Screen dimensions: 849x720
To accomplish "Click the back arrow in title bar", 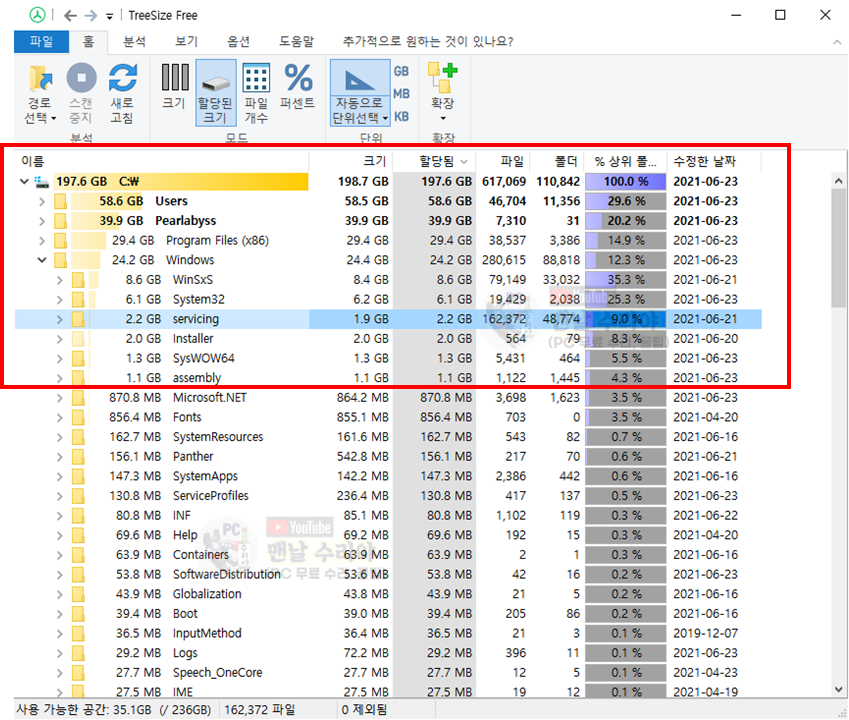I will [70, 16].
